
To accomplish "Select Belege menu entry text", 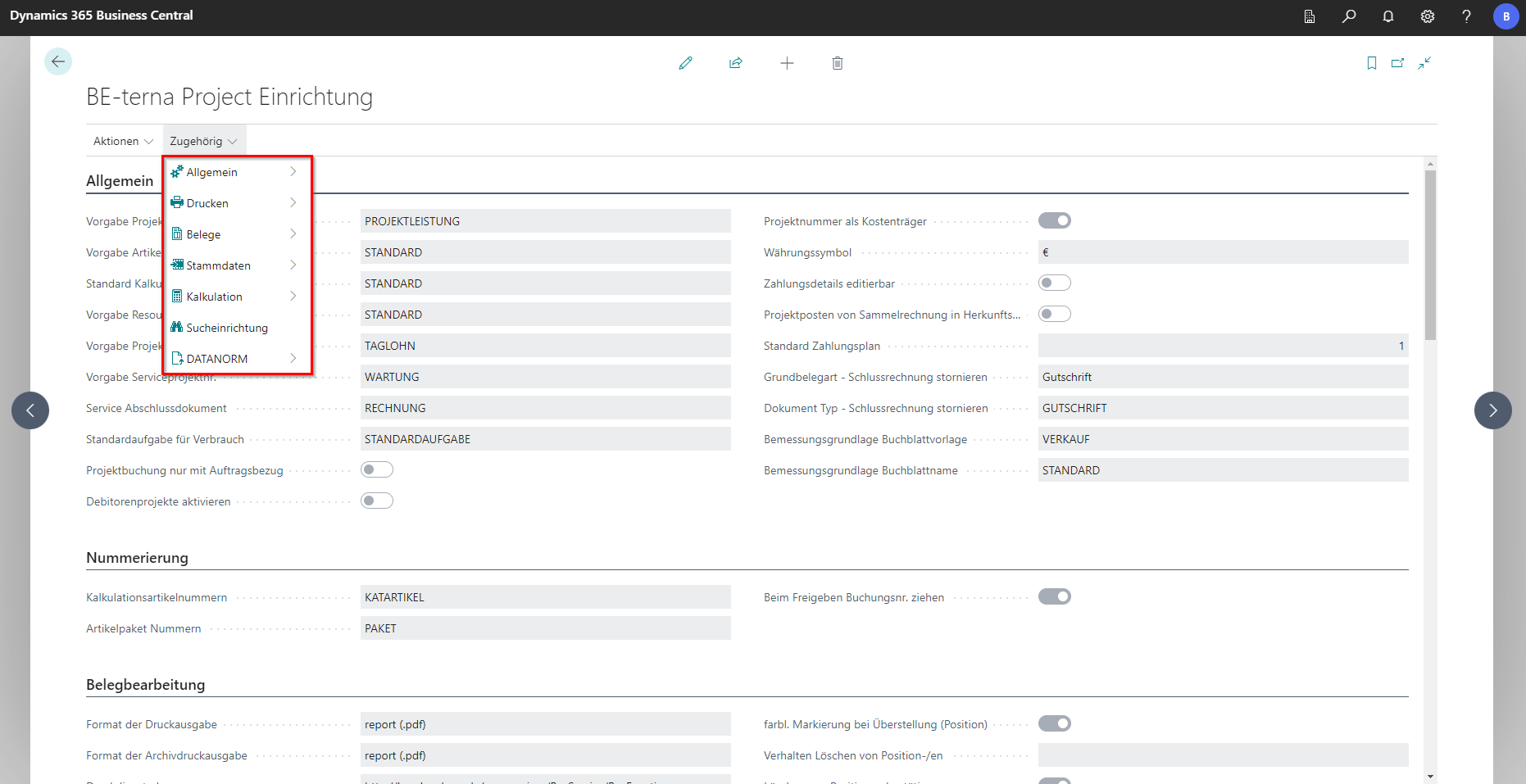I will (x=203, y=234).
